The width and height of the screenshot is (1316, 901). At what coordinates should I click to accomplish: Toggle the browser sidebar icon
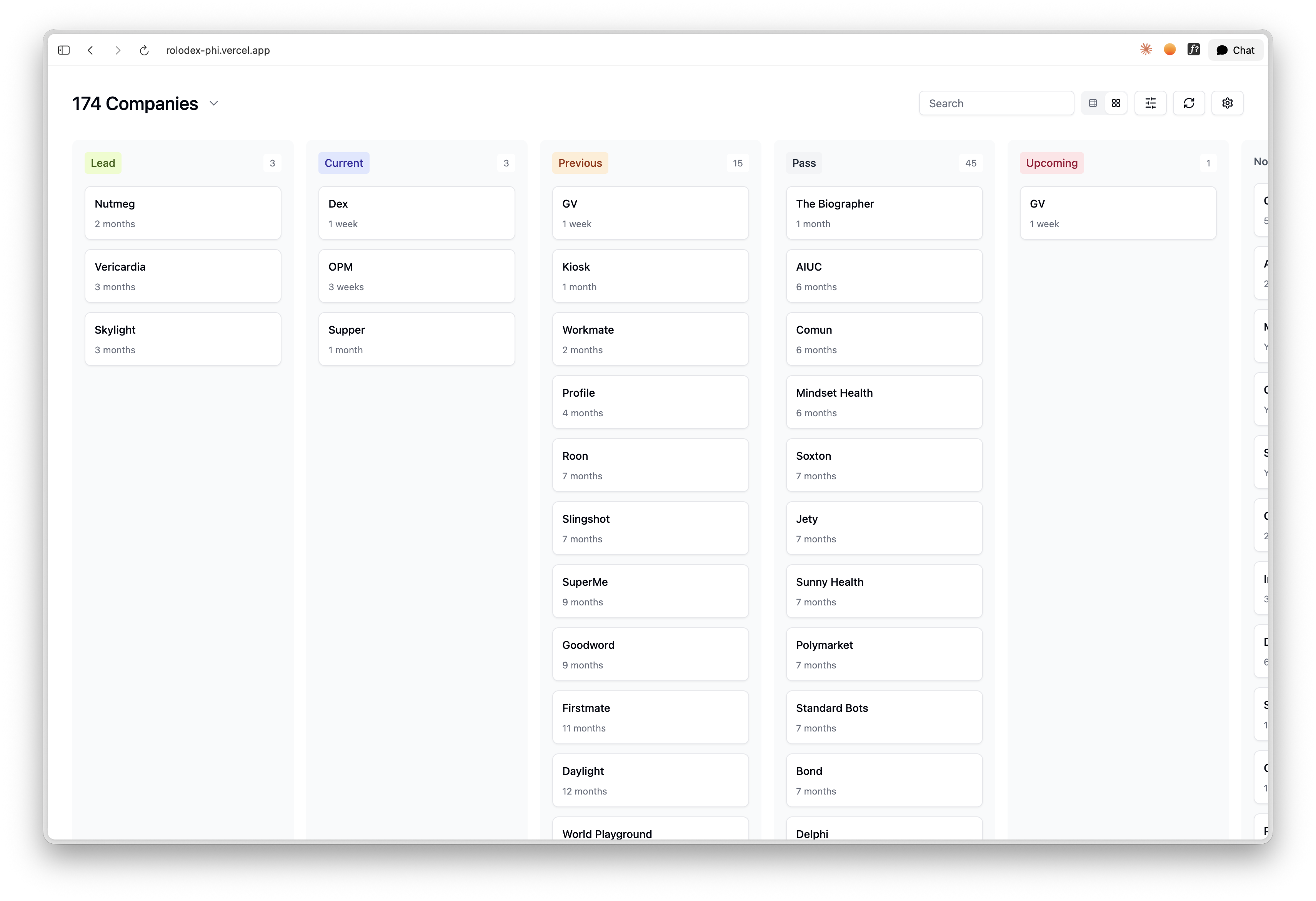click(63, 50)
